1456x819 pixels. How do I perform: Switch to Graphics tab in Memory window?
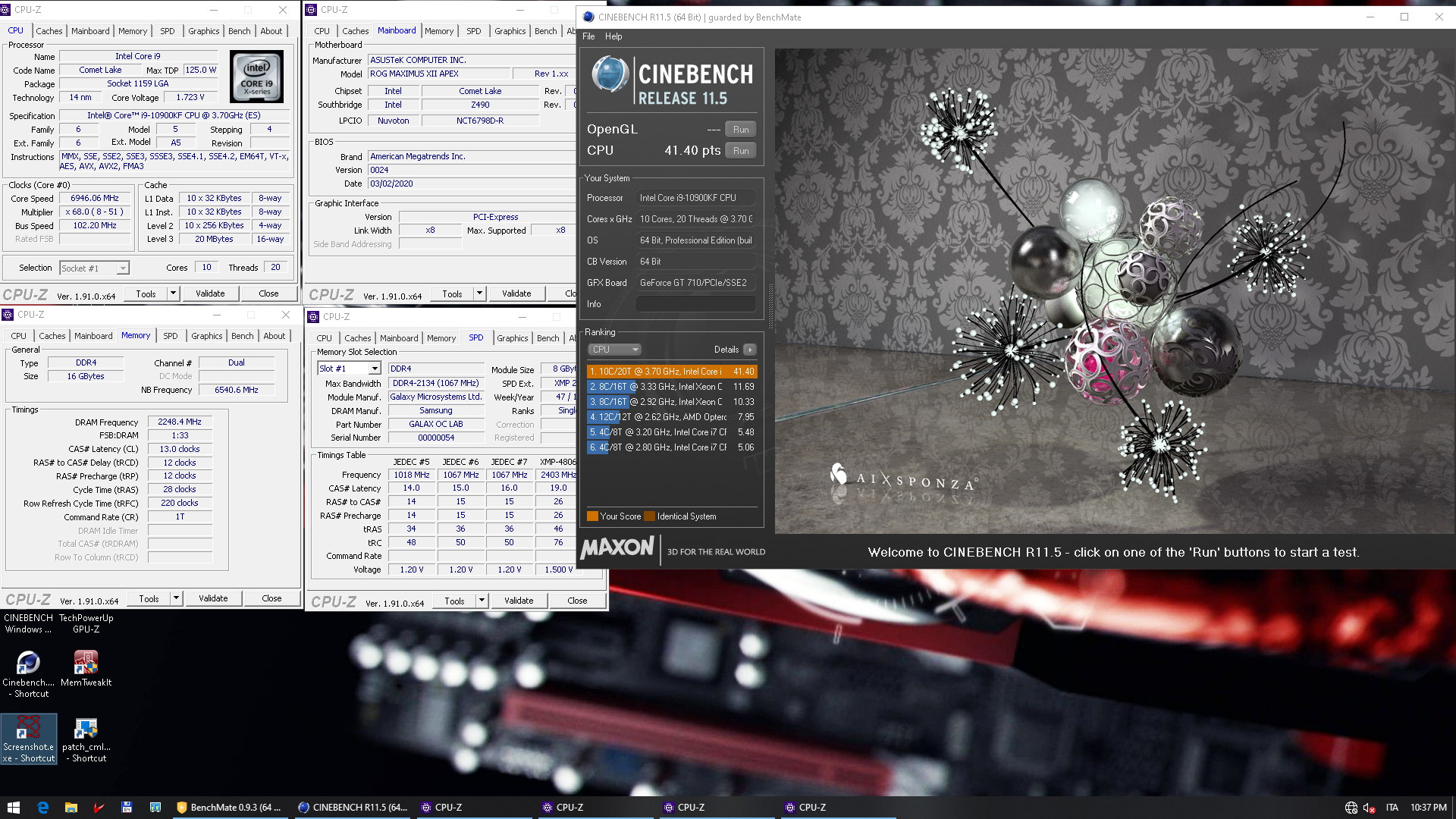[x=207, y=336]
